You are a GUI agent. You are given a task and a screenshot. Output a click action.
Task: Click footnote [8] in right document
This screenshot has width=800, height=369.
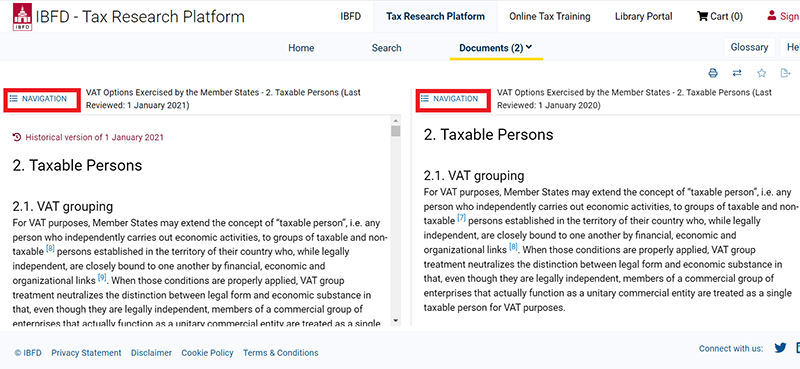(513, 247)
